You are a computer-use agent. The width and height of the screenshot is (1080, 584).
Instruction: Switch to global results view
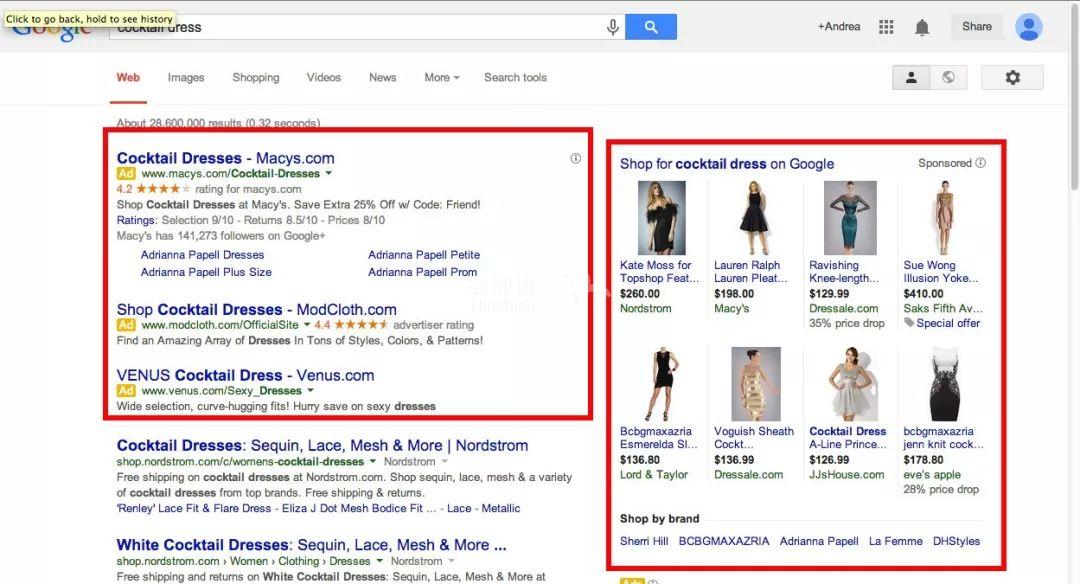(948, 77)
